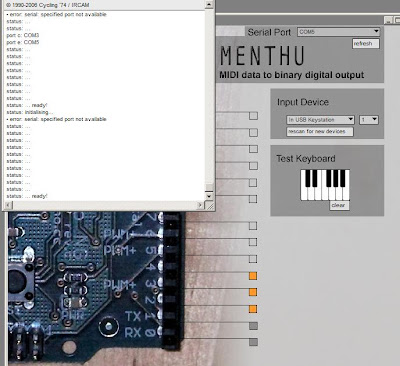Play the C white key on Test Keyboard
The width and height of the screenshot is (400, 366).
[x=304, y=193]
